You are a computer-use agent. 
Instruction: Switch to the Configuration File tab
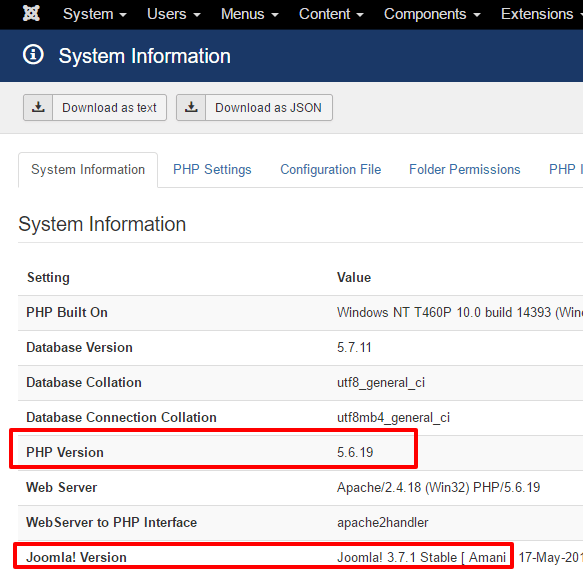[331, 170]
